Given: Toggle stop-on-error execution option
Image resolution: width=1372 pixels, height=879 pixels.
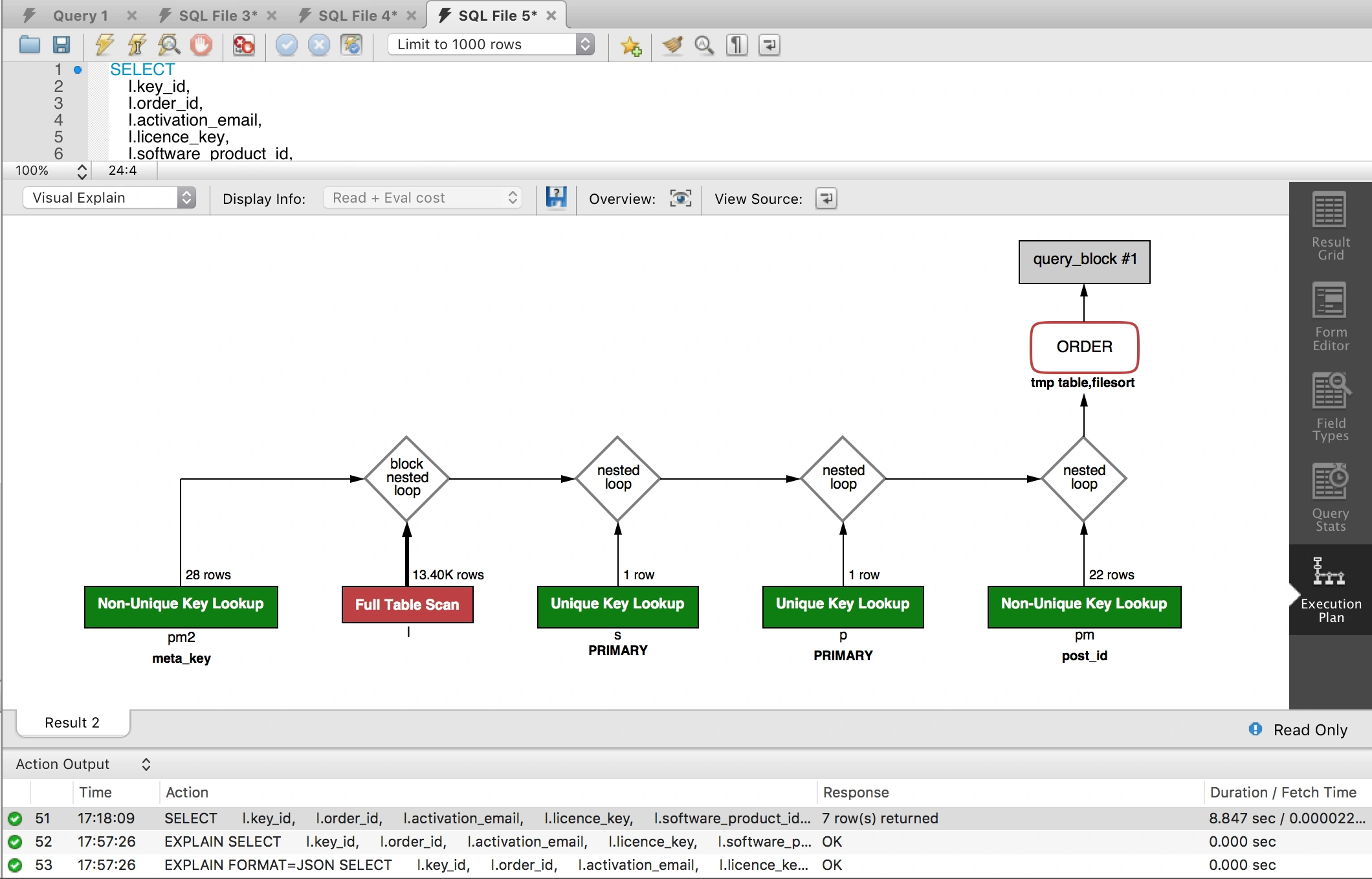Looking at the screenshot, I should coord(244,45).
